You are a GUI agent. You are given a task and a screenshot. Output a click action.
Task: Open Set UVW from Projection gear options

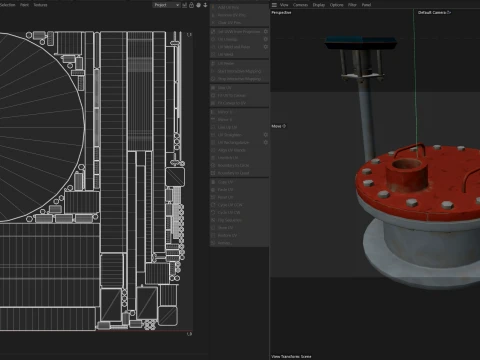click(x=266, y=32)
